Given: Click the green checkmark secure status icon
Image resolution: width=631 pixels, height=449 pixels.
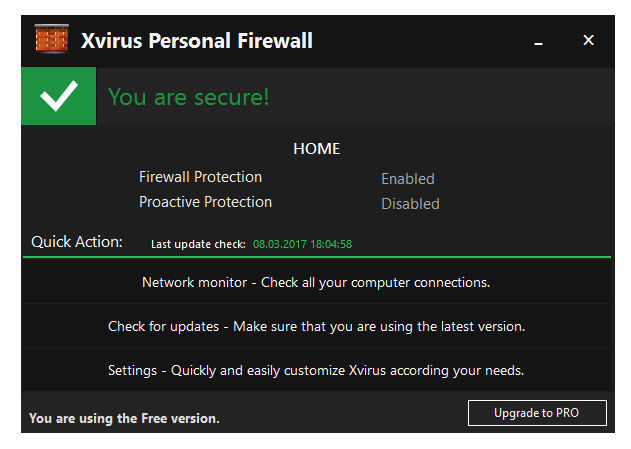Looking at the screenshot, I should coord(58,96).
